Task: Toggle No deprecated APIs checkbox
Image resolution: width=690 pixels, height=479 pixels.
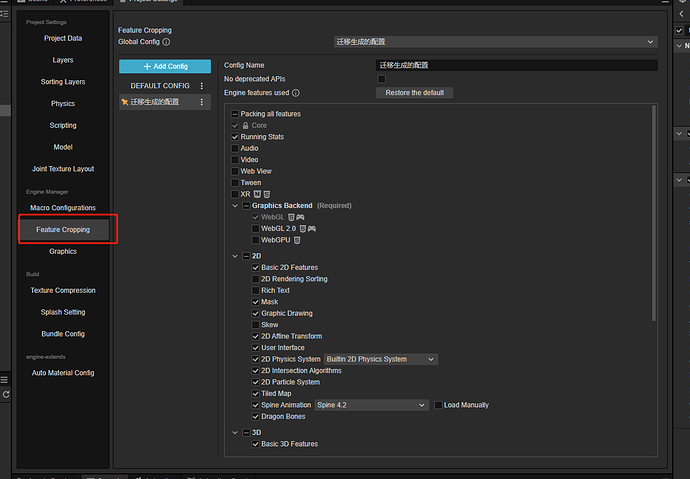Action: click(382, 79)
